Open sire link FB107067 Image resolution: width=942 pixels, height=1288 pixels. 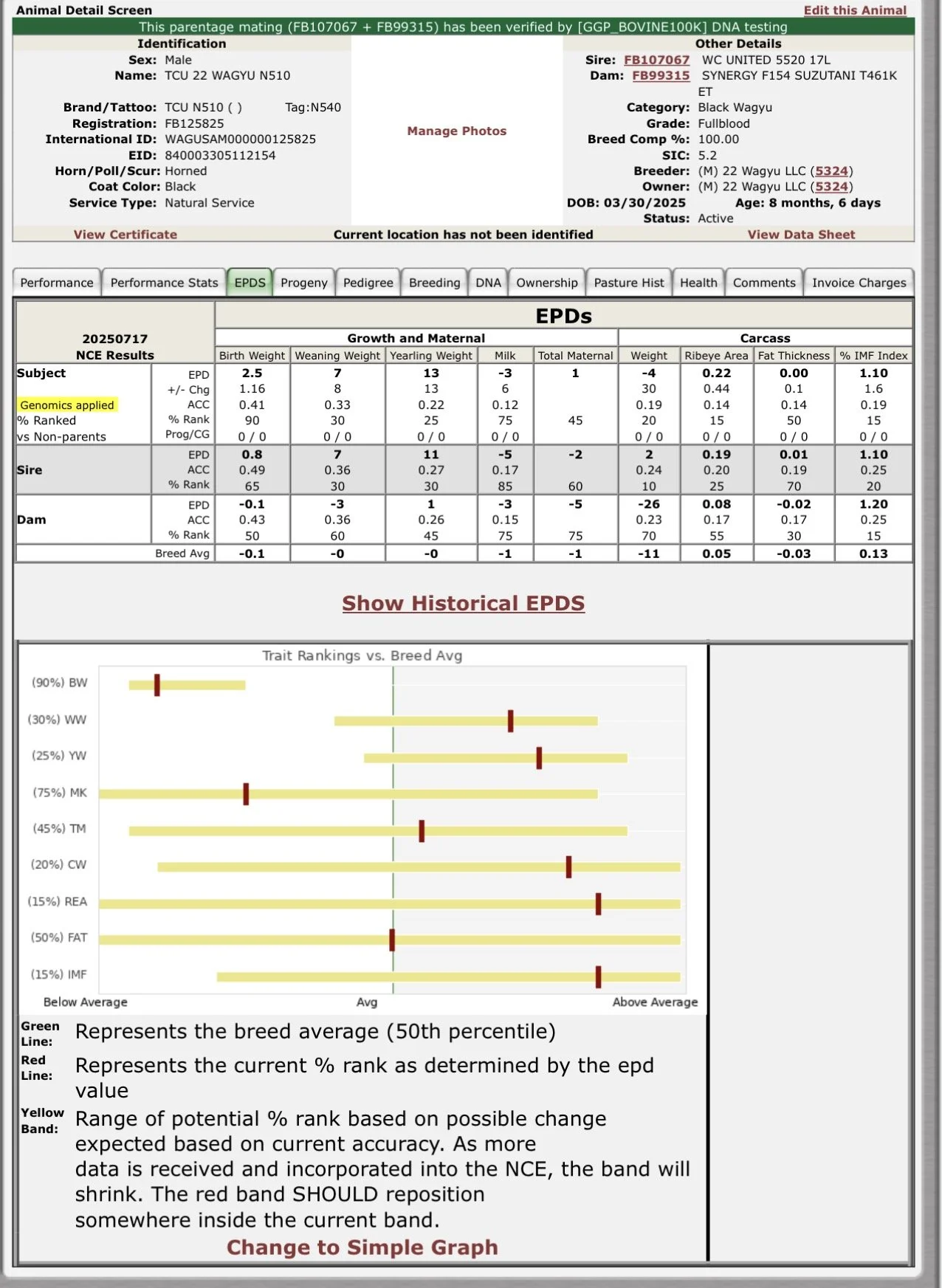pos(656,60)
